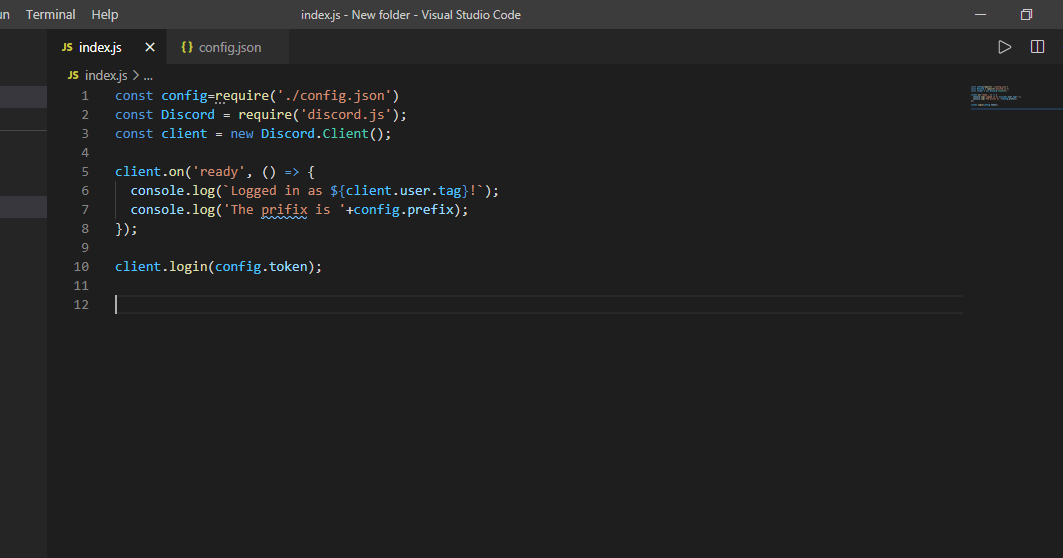Click config.prefix on line 7
The image size is (1063, 558).
pyautogui.click(x=403, y=210)
